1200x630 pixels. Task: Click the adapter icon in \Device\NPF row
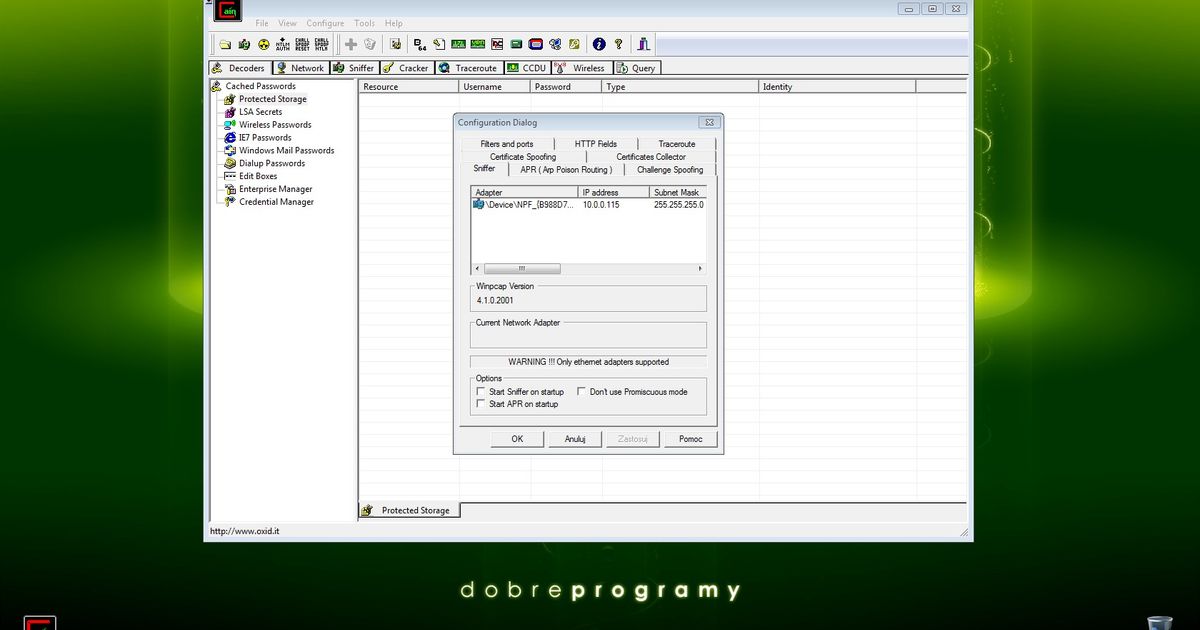(478, 204)
